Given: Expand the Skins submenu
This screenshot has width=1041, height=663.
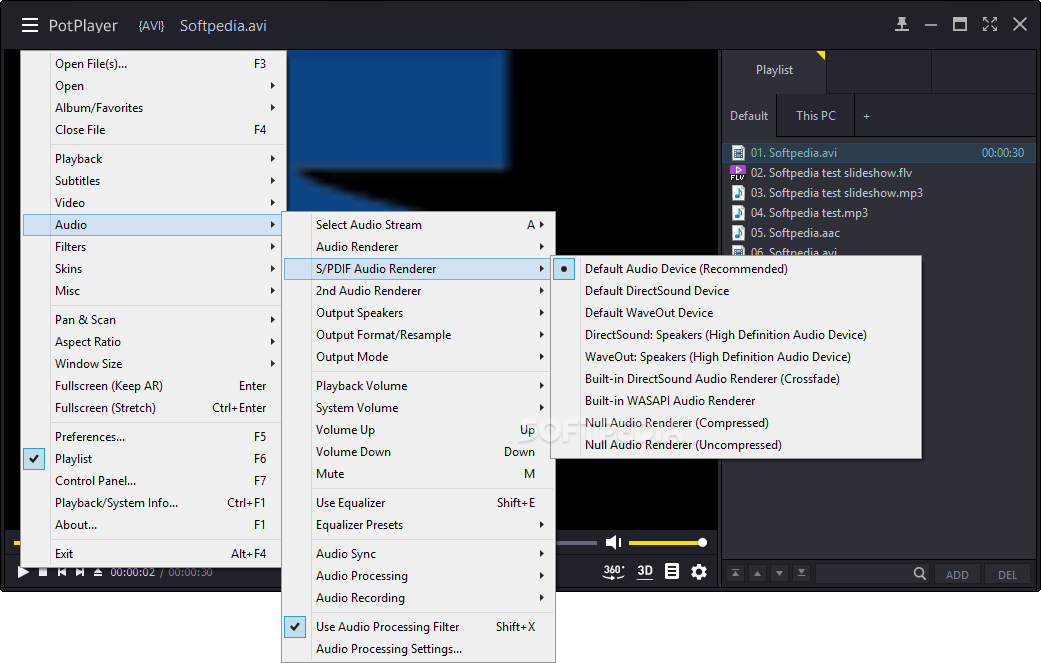Looking at the screenshot, I should (x=152, y=269).
